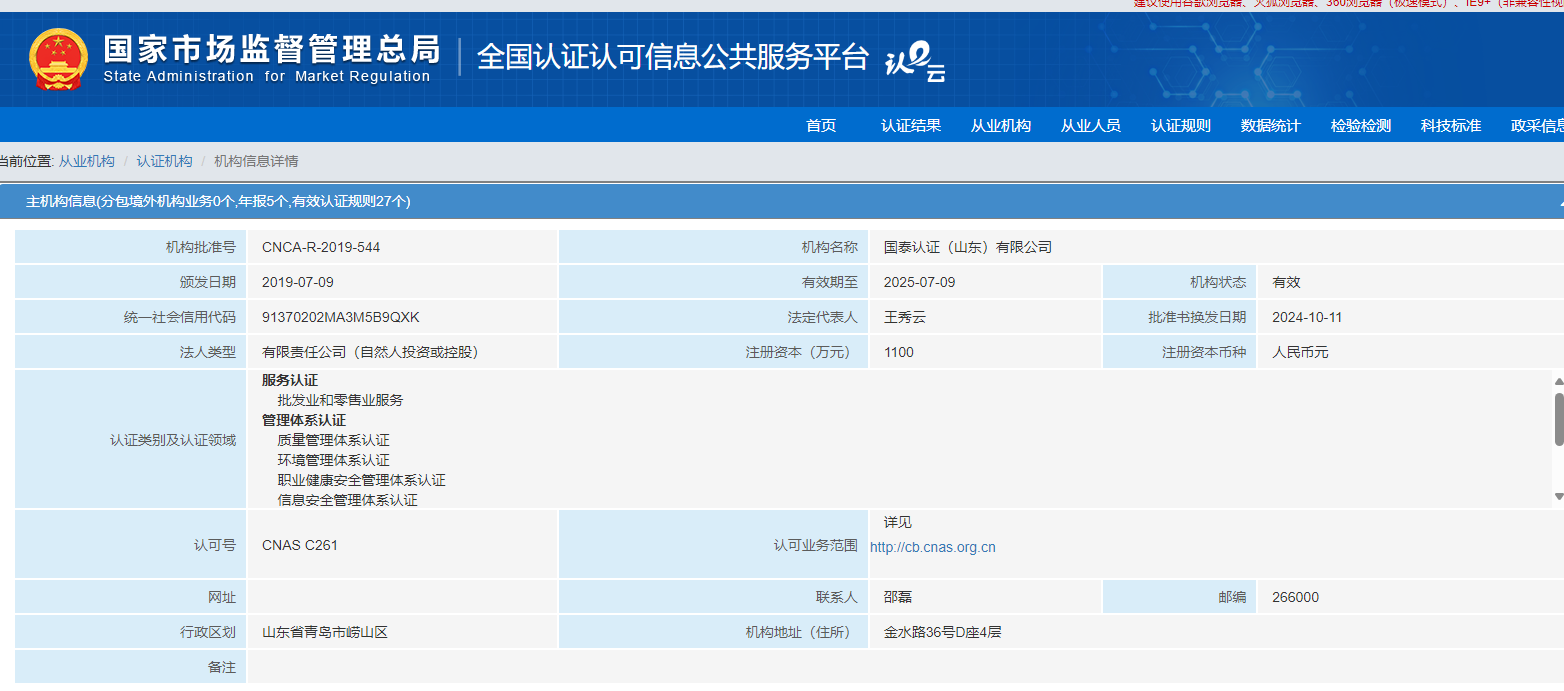Click the scrollbar up arrow
This screenshot has height=691, width=1564.
tap(1556, 380)
